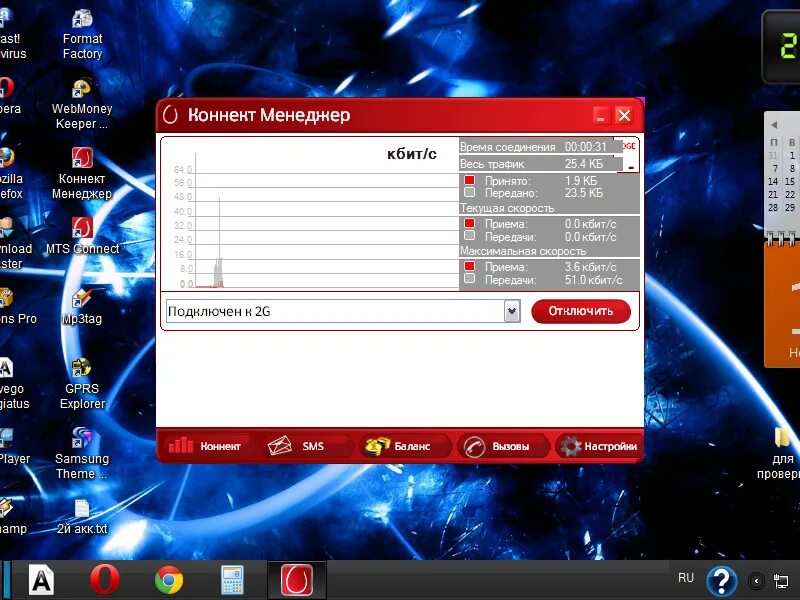
Task: Expand the connection status dropdown arrow
Action: point(512,311)
